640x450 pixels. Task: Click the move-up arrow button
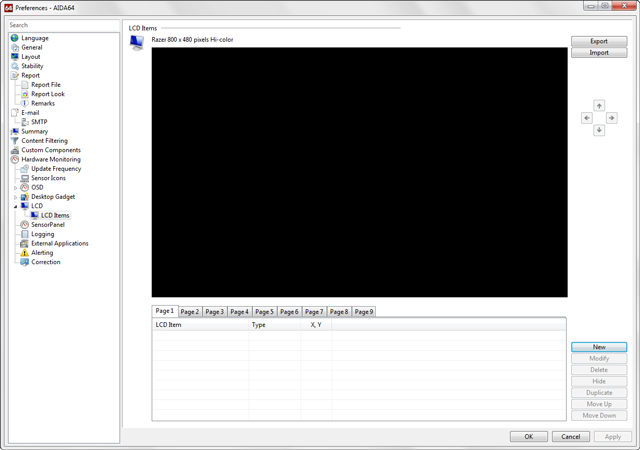click(599, 106)
